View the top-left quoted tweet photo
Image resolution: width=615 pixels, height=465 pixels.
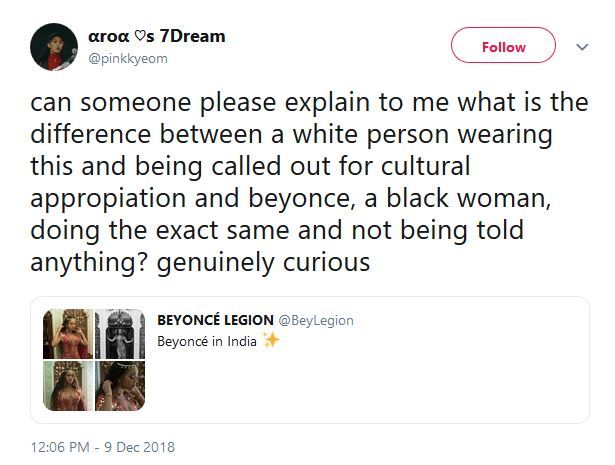68,334
